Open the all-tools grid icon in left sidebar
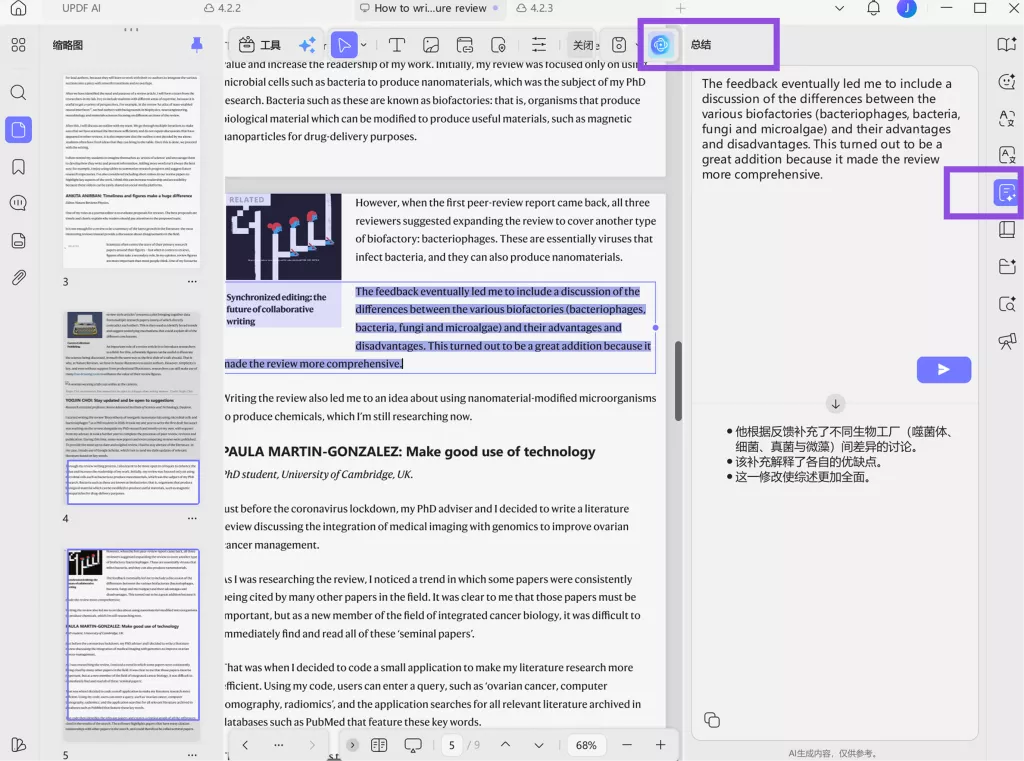The width and height of the screenshot is (1024, 761). (18, 45)
